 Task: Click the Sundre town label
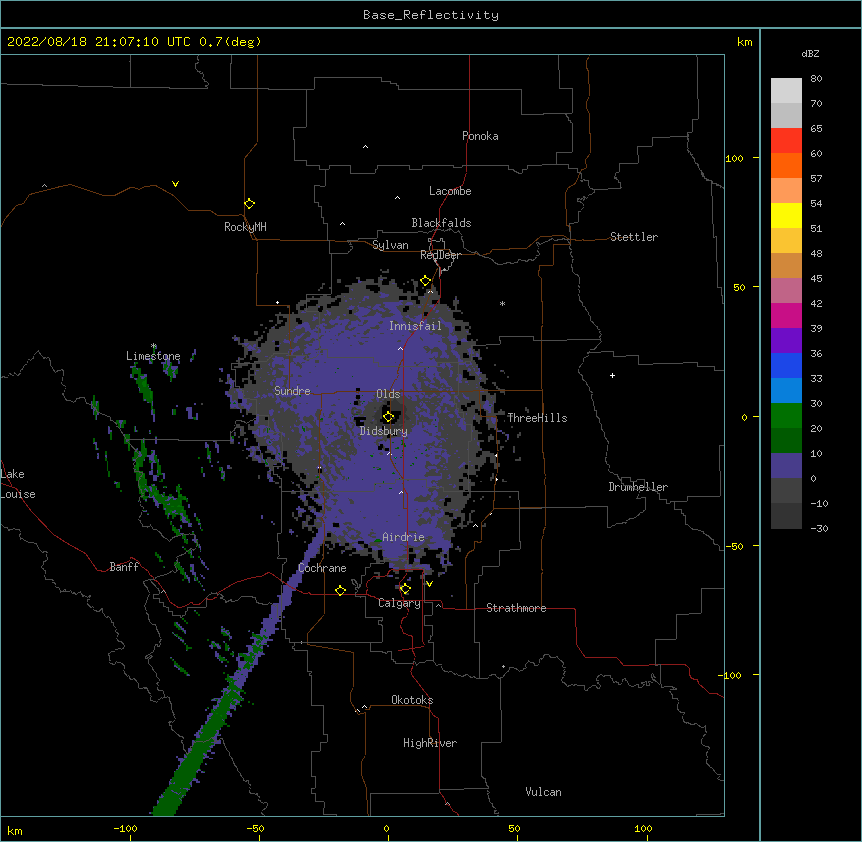click(x=292, y=391)
